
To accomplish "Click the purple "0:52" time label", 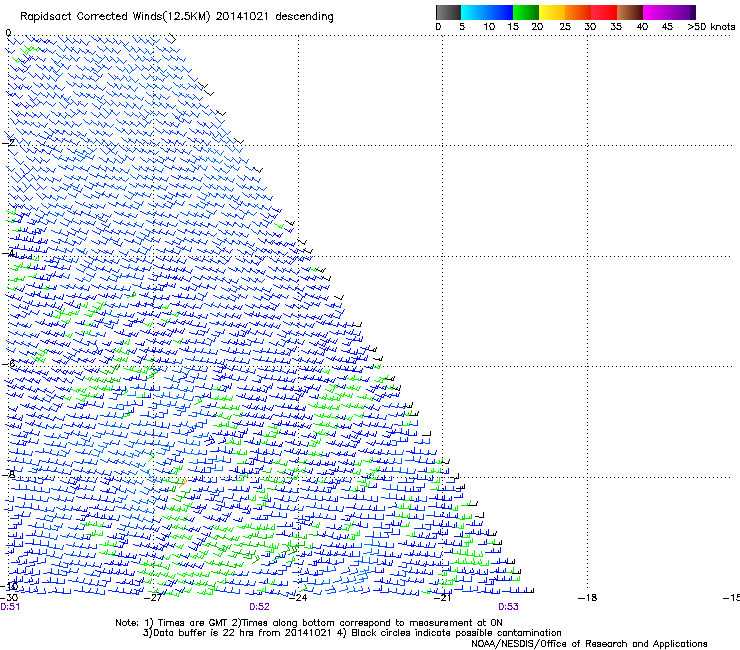I will coord(260,607).
